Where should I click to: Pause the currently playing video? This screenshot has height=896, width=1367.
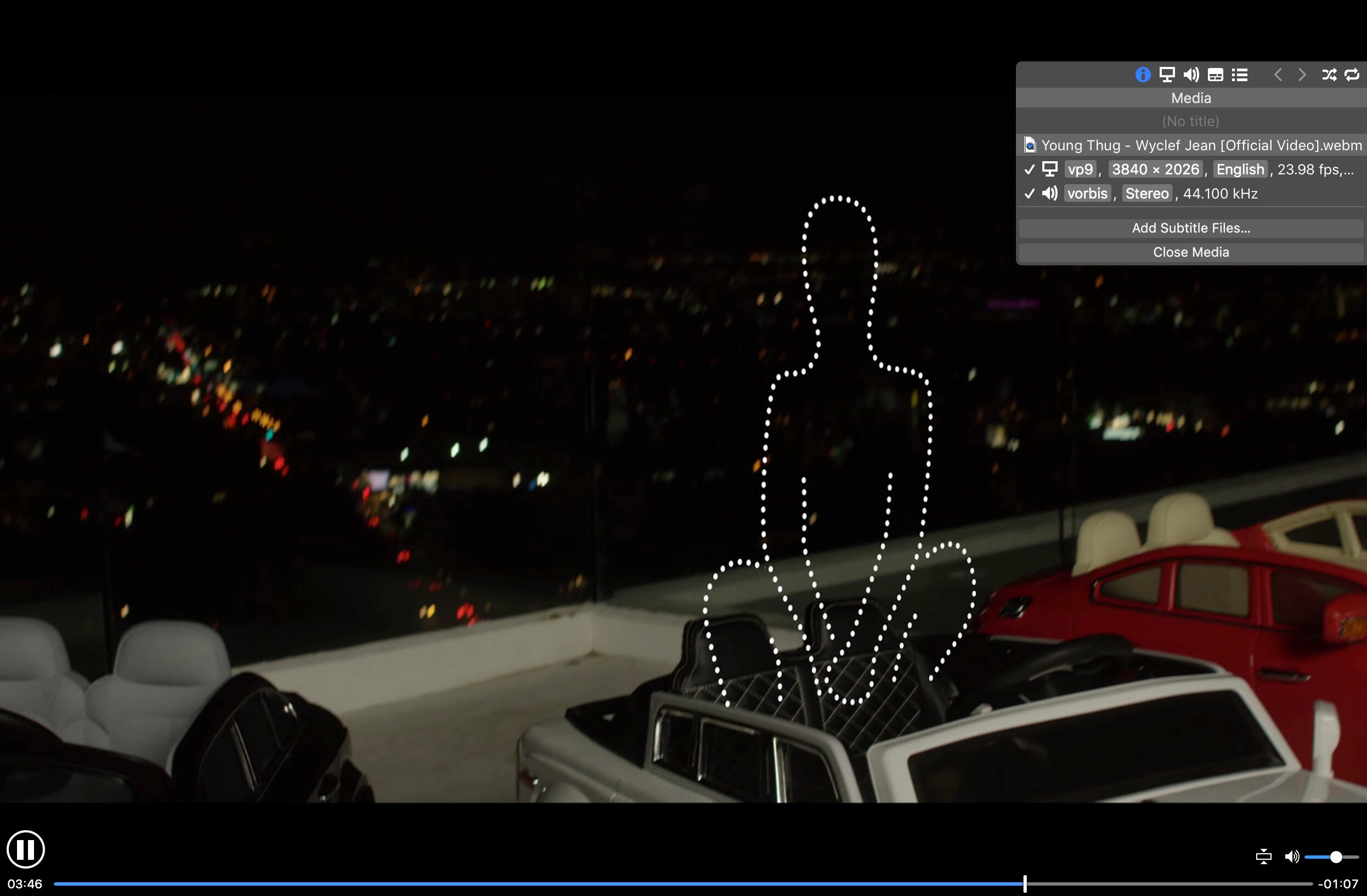click(x=26, y=849)
